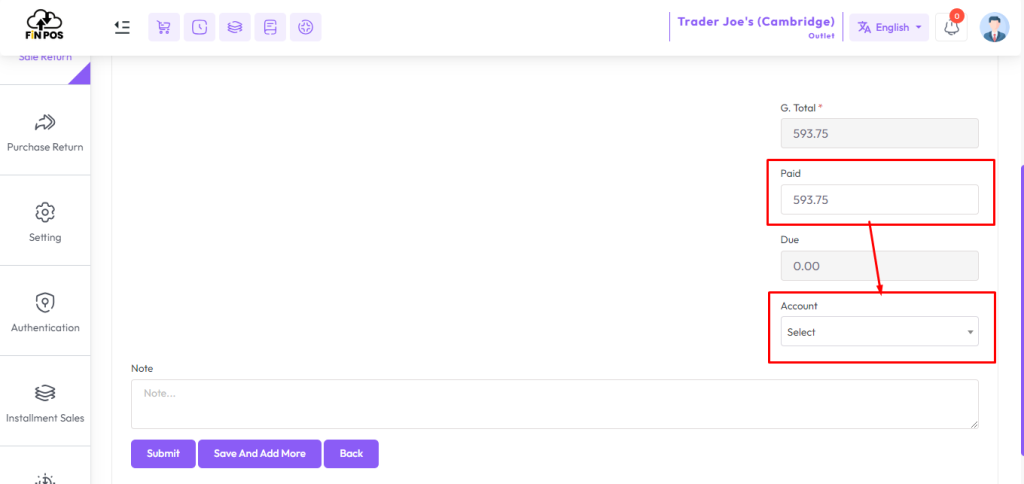Viewport: 1024px width, 484px height.
Task: Click the Purchase Return arrow icon
Action: point(45,122)
